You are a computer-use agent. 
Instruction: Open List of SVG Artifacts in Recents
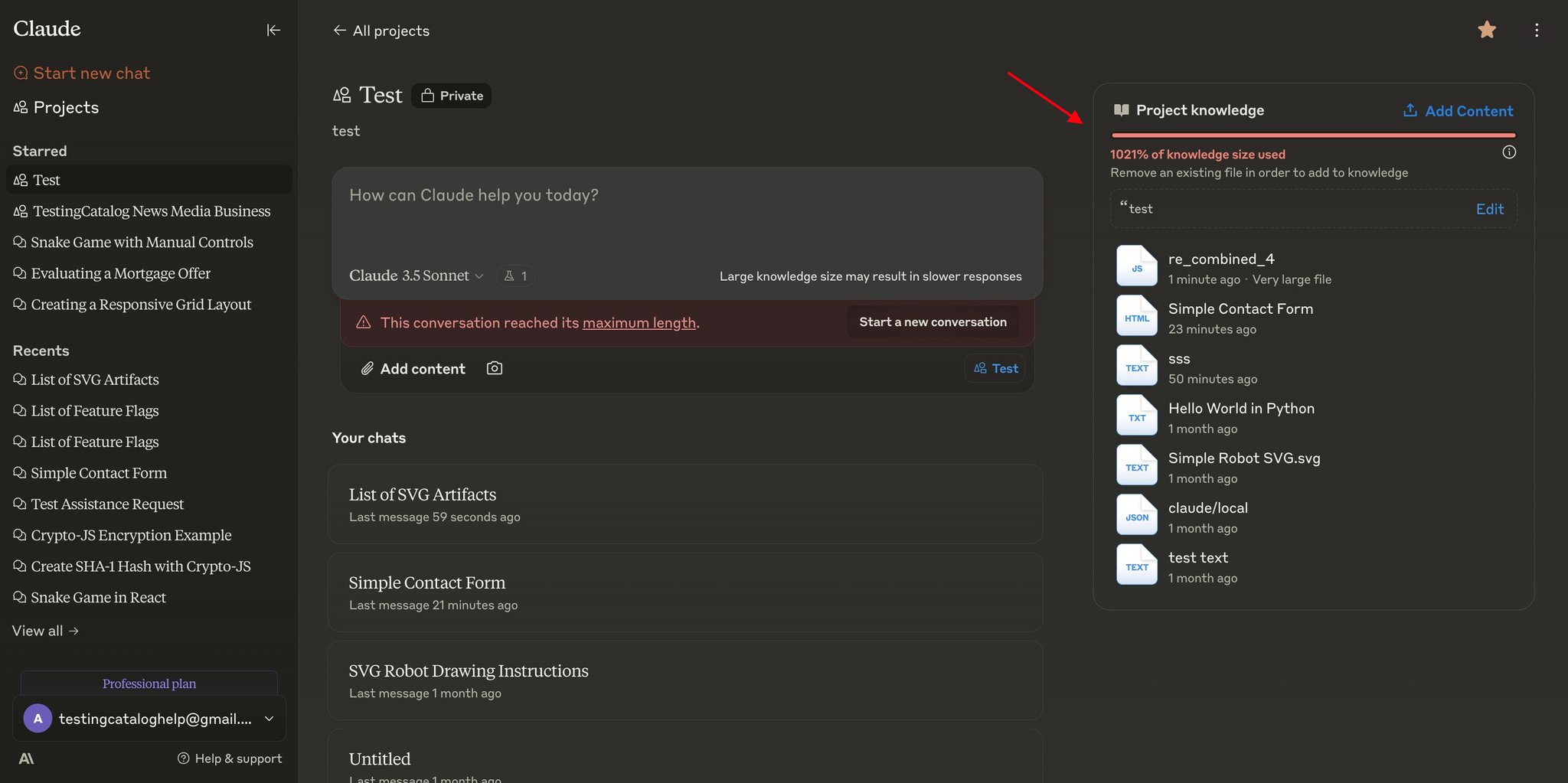pyautogui.click(x=86, y=380)
